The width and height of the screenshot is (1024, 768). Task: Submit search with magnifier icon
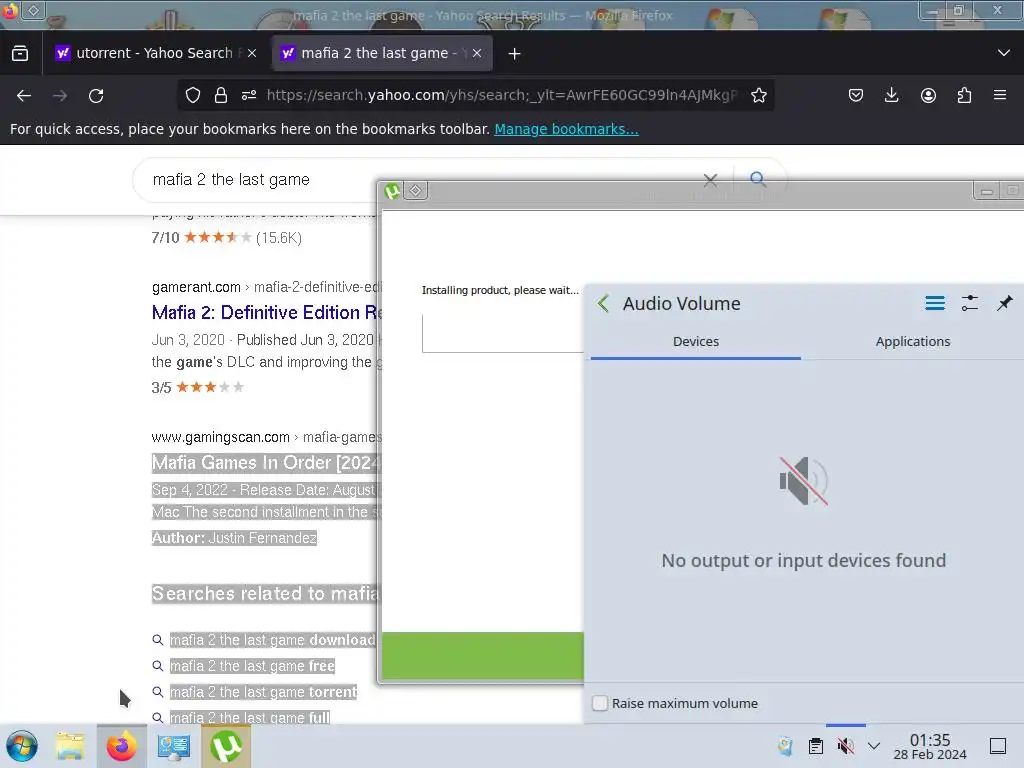tap(758, 178)
